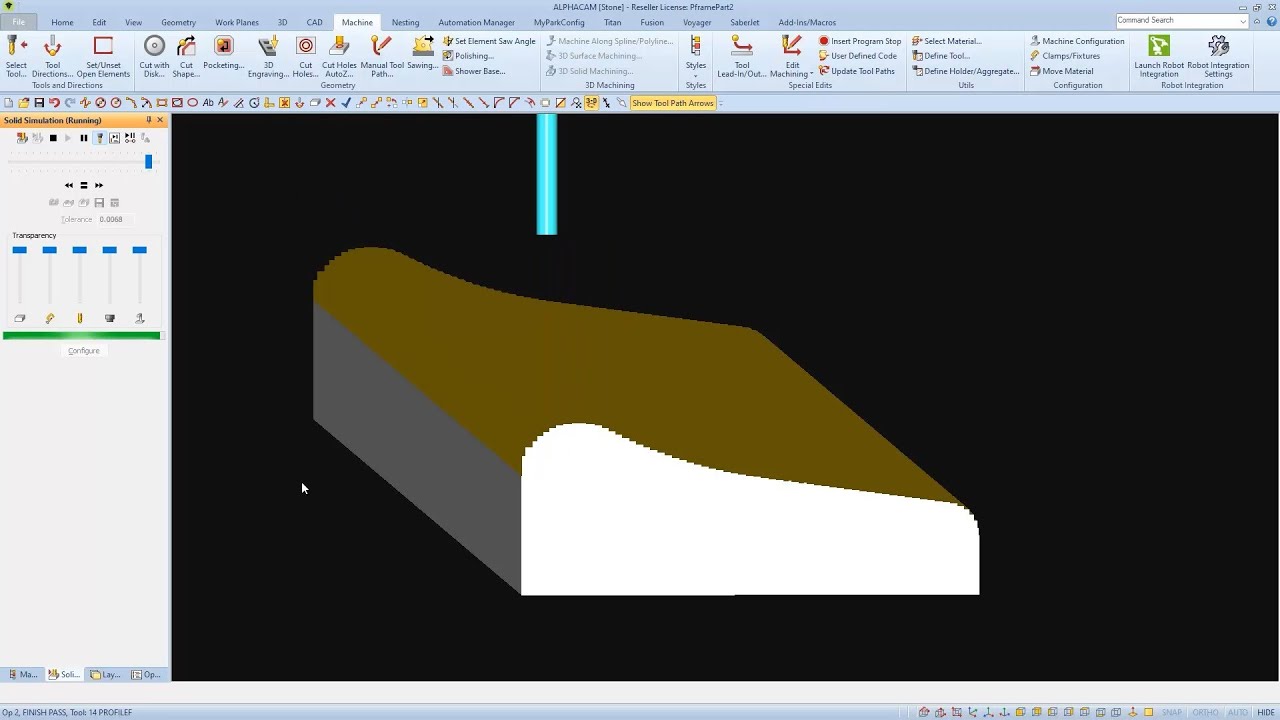Adjust the simulation speed slider handle
Screen dimensions: 1280x720
point(149,162)
